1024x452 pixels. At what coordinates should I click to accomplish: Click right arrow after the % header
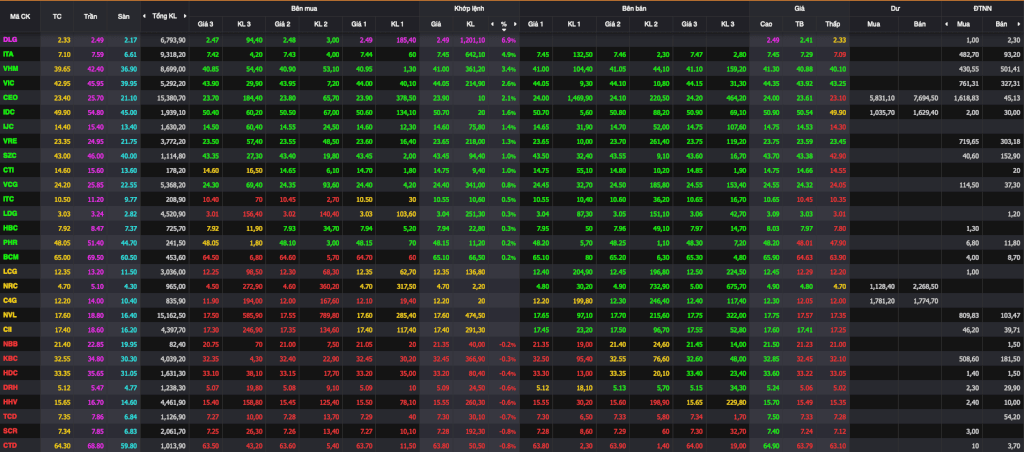coord(515,24)
